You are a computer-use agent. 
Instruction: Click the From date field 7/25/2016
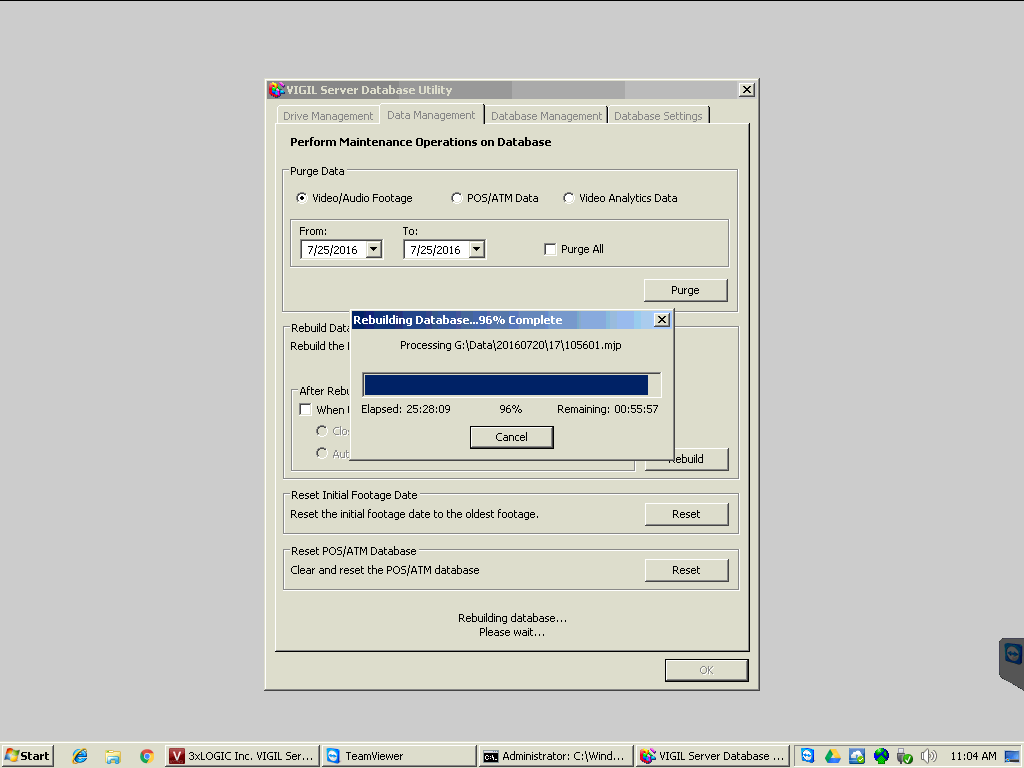click(333, 249)
